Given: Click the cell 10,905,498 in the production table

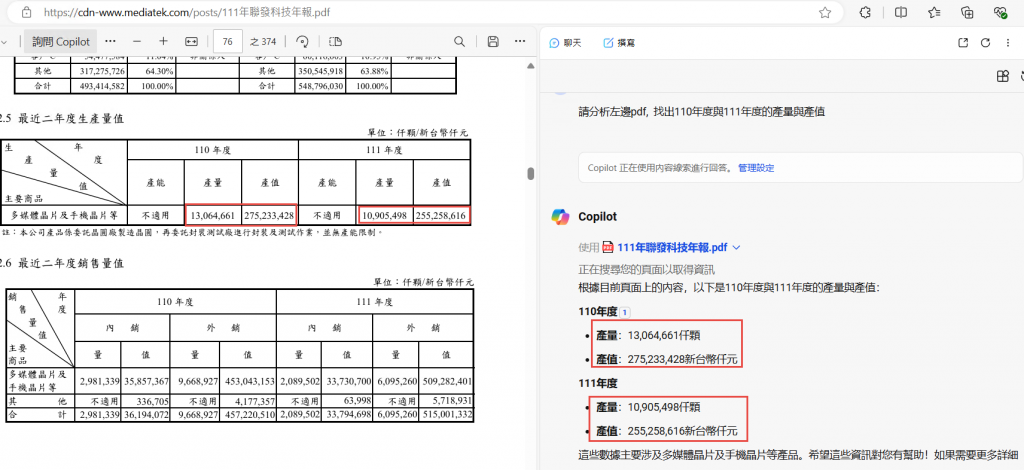Looking at the screenshot, I should pyautogui.click(x=385, y=215).
